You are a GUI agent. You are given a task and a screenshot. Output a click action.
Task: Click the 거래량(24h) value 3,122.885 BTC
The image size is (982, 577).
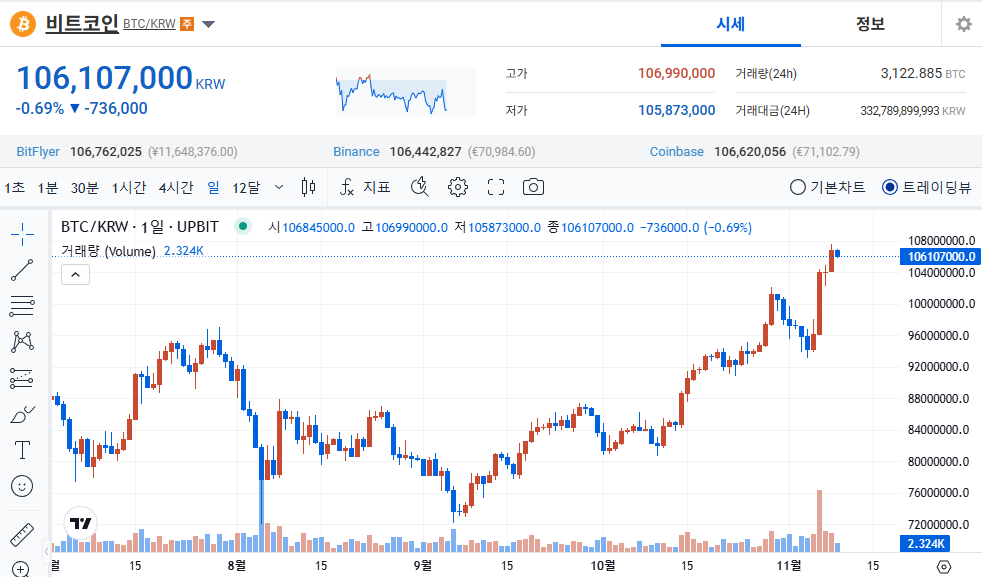click(x=923, y=73)
